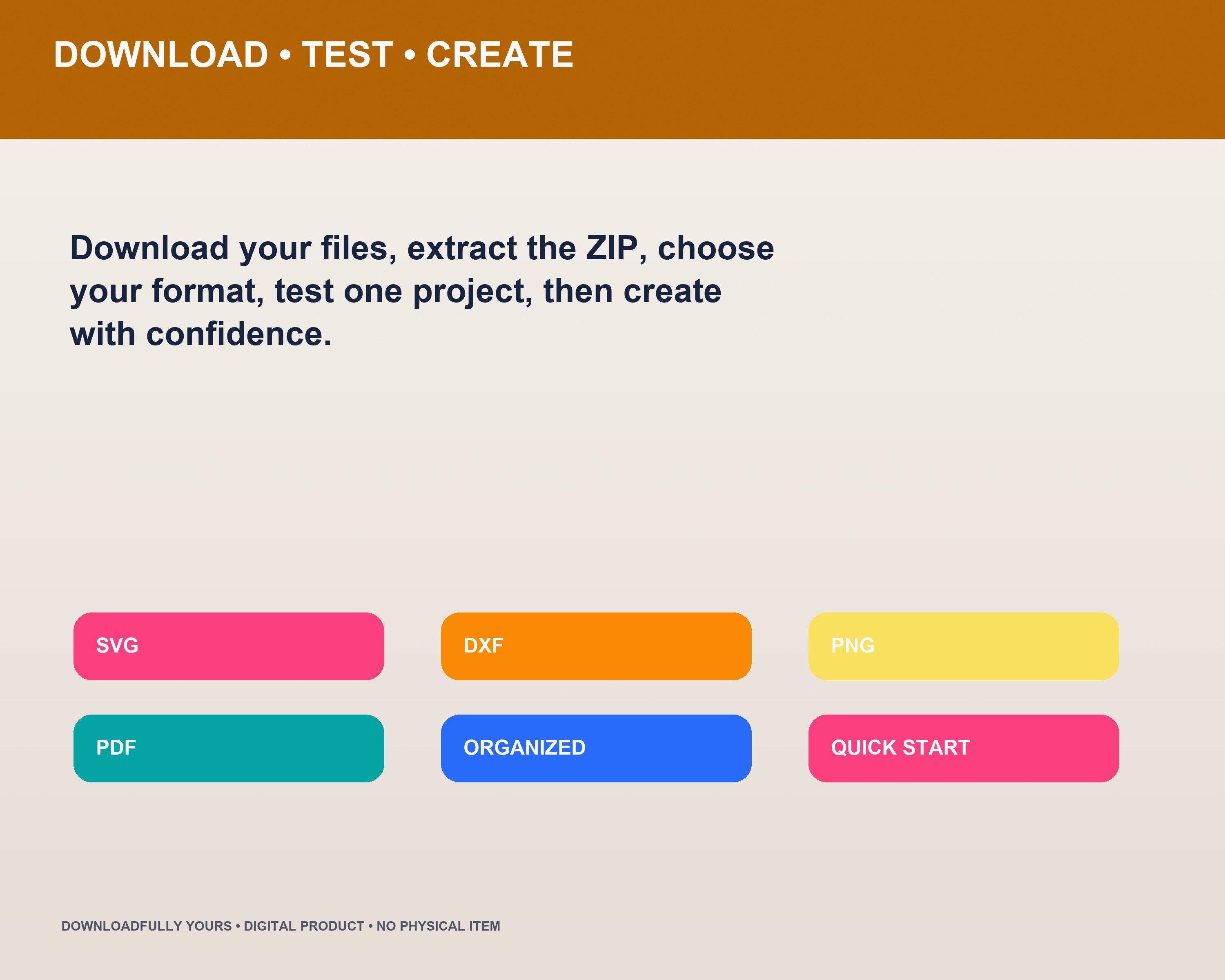Image resolution: width=1225 pixels, height=980 pixels.
Task: Select the orange DXF button
Action: tap(596, 646)
